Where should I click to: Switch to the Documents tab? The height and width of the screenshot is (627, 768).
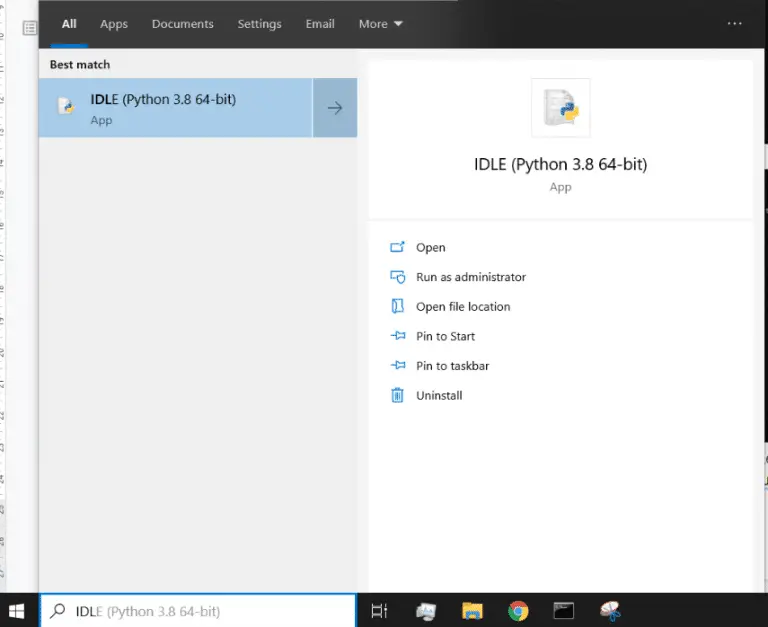(x=182, y=24)
